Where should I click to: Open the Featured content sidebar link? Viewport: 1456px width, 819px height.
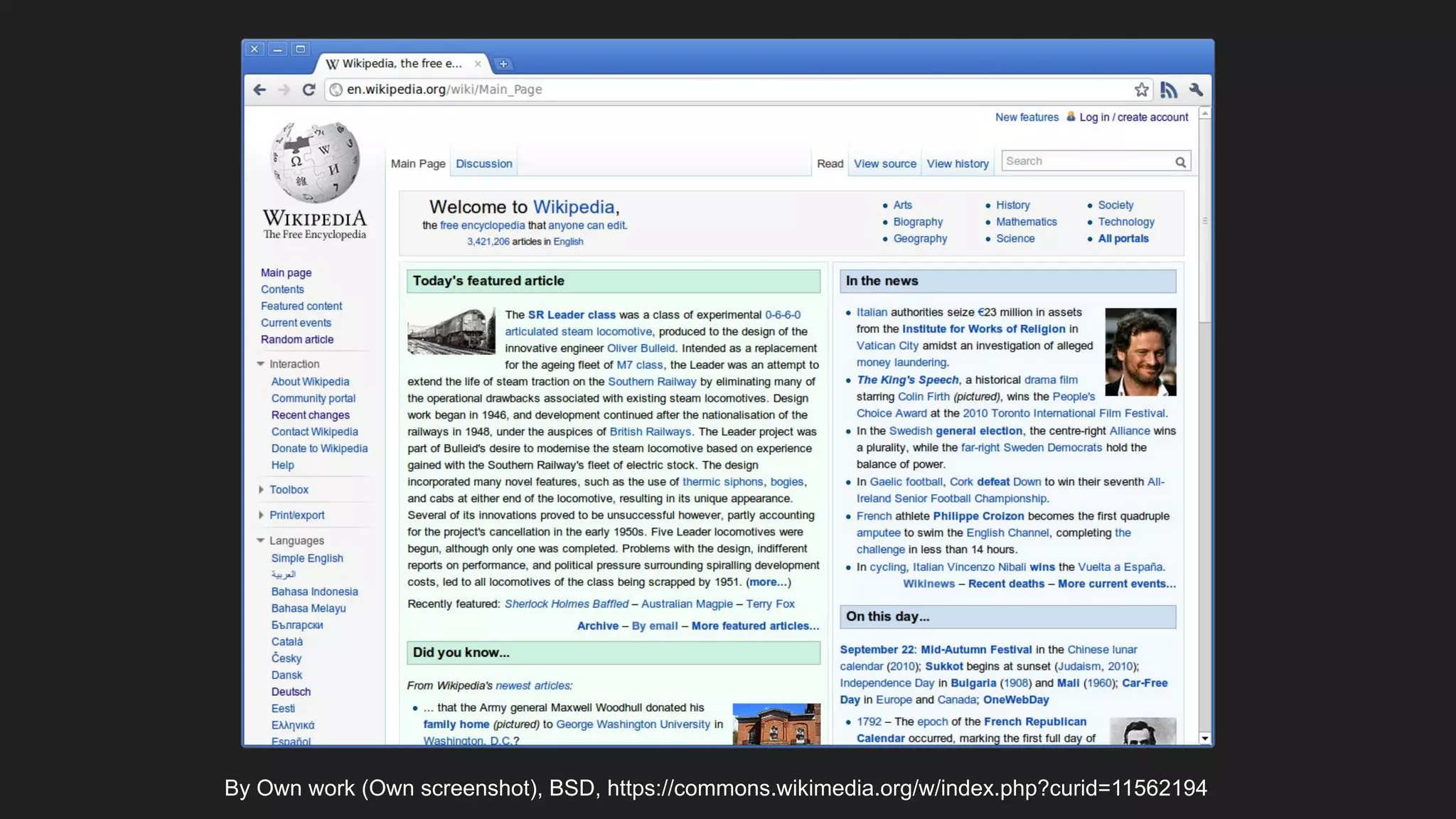click(x=301, y=306)
